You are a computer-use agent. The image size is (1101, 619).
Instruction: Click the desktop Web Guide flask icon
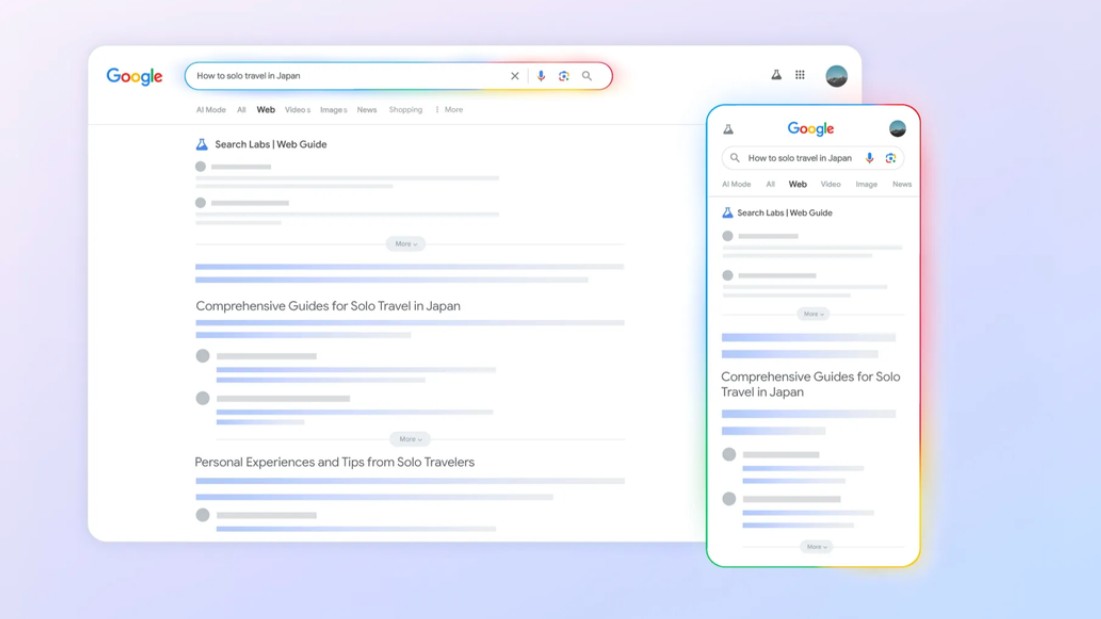pyautogui.click(x=202, y=145)
